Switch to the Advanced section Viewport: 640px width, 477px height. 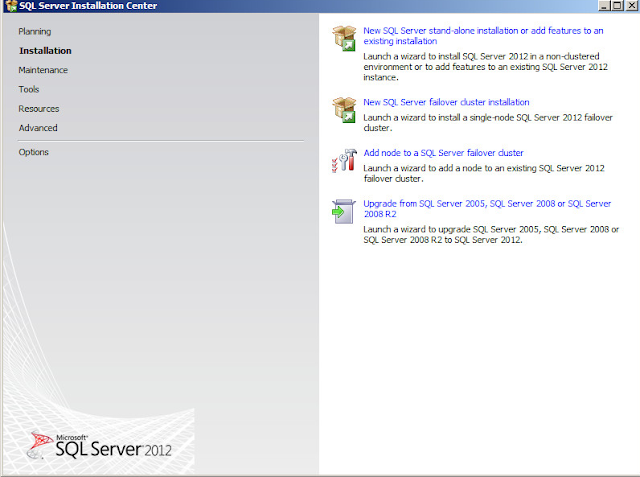38,128
